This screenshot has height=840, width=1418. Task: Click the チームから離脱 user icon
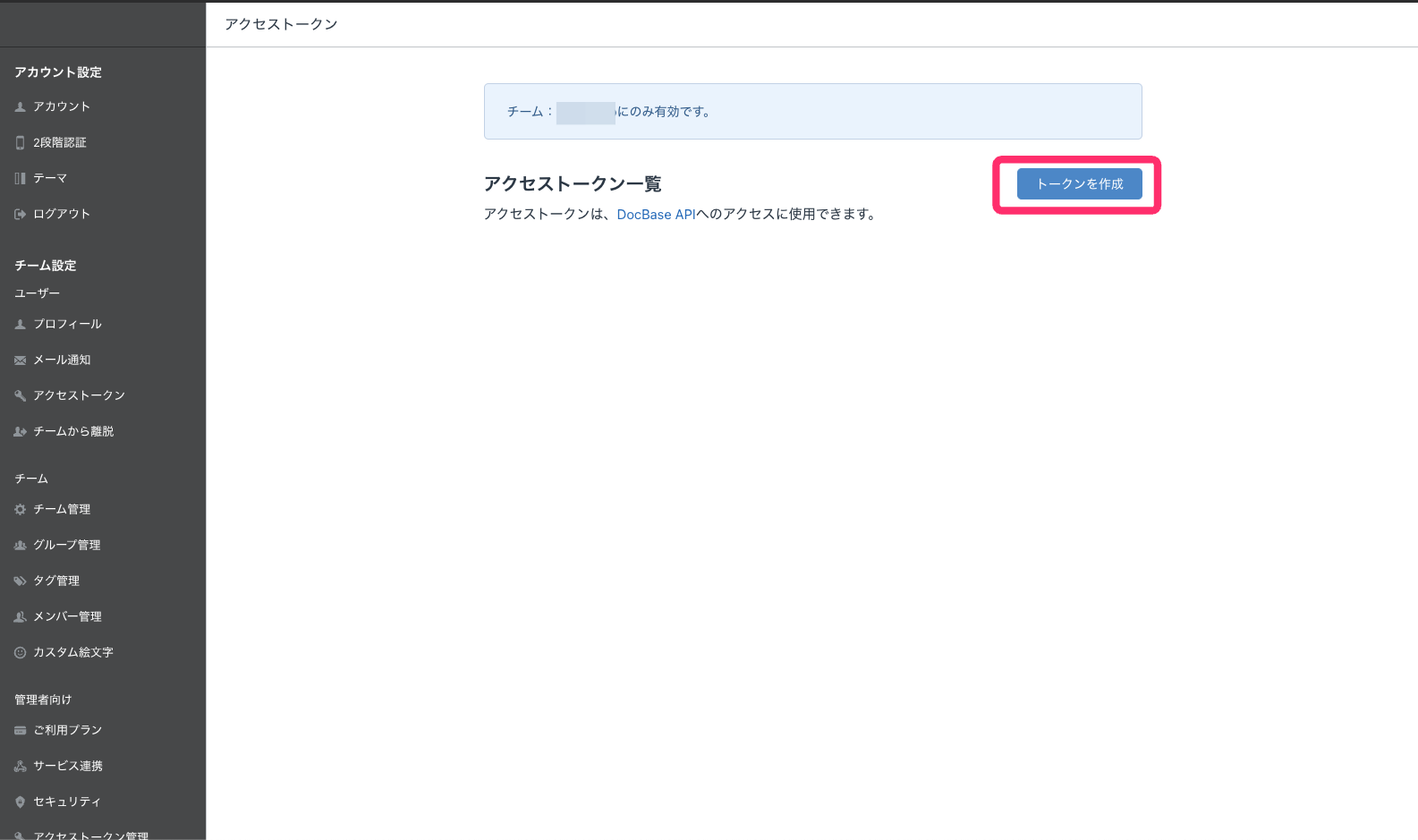coord(20,431)
